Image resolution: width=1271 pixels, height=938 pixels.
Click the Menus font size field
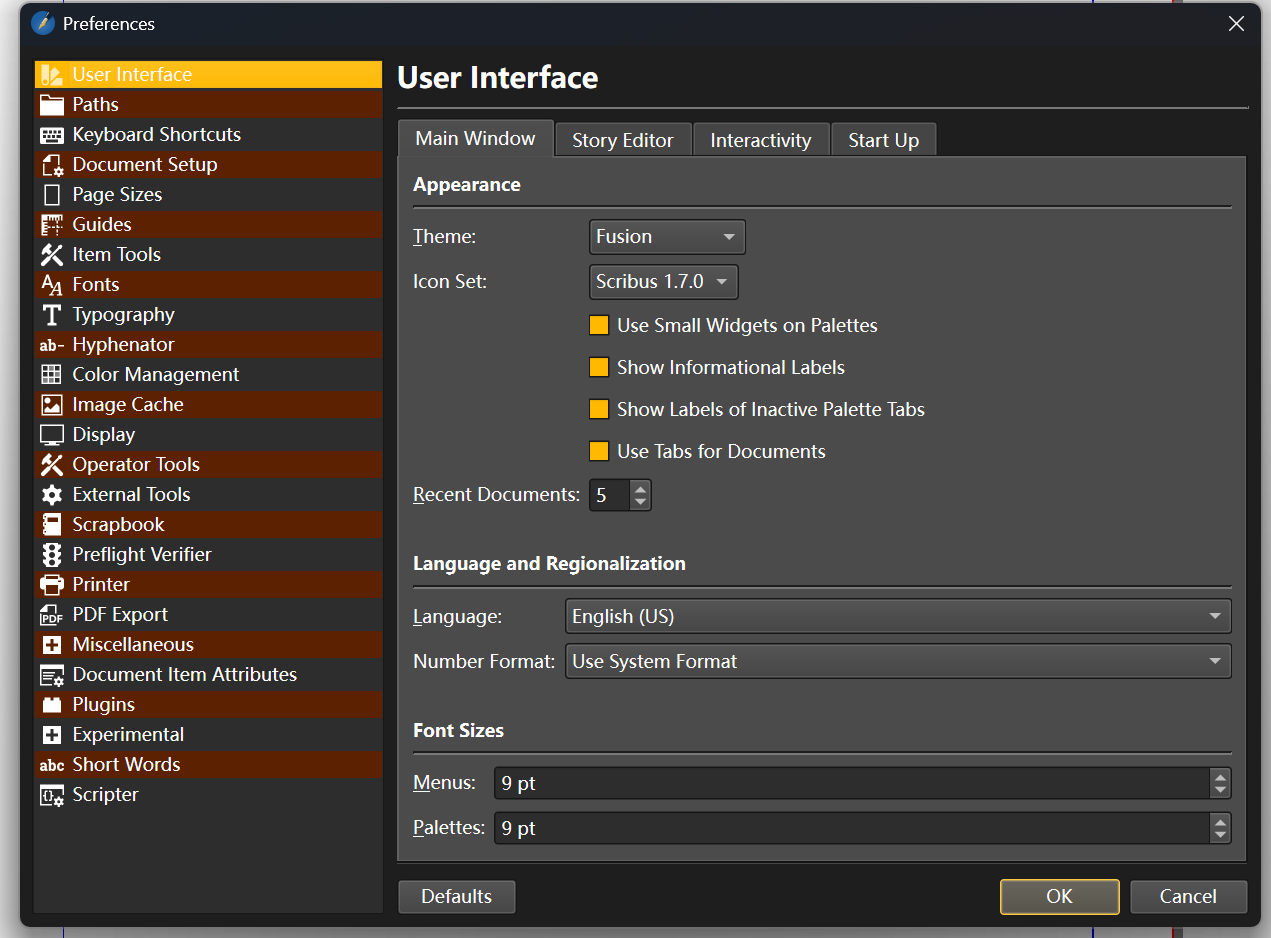click(x=850, y=784)
